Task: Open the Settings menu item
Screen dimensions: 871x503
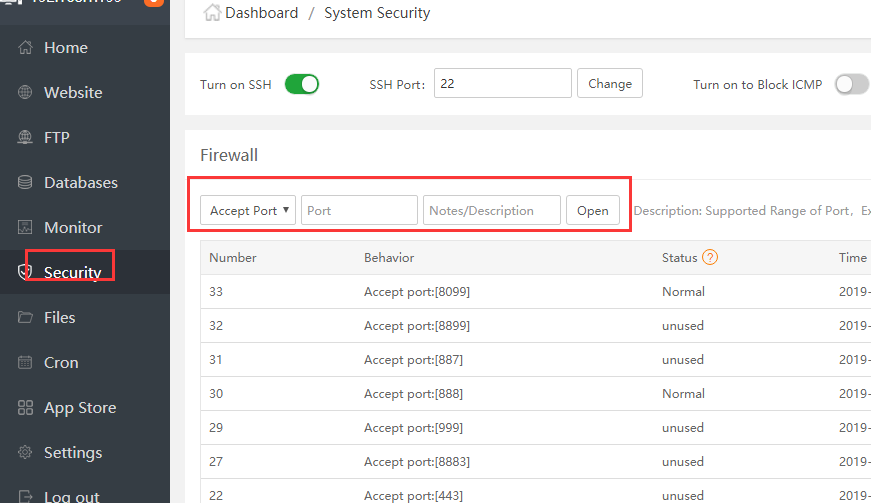Action: tap(72, 453)
